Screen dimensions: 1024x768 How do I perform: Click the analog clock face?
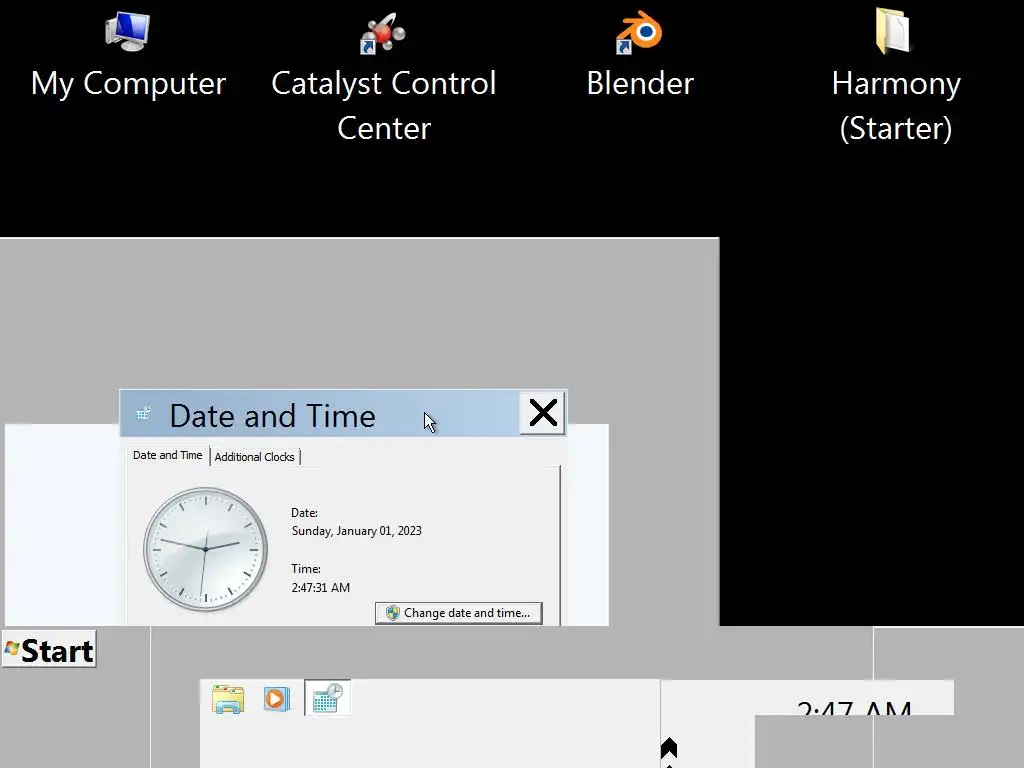coord(205,549)
